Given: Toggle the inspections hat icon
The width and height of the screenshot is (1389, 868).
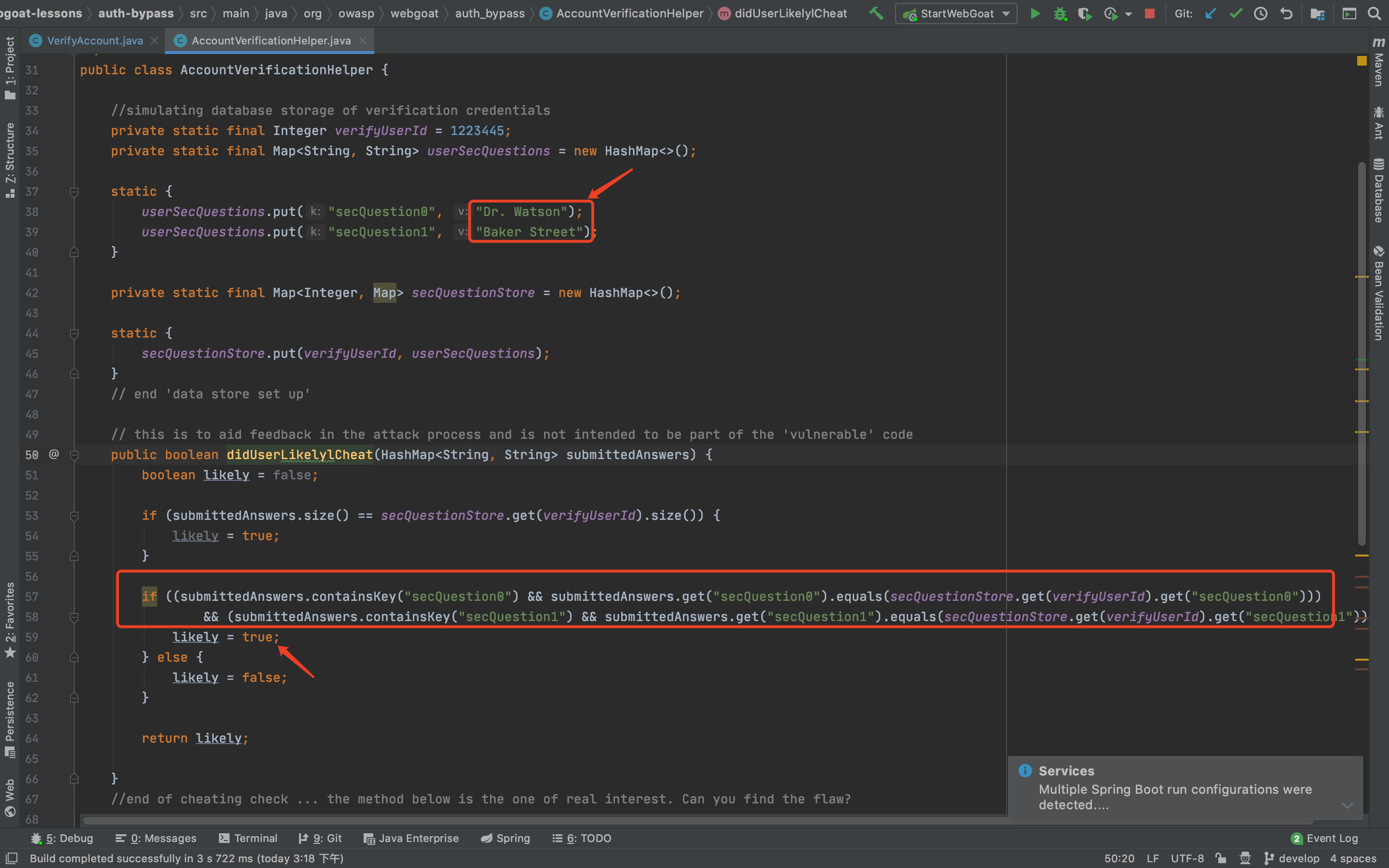Looking at the screenshot, I should click(x=1245, y=858).
